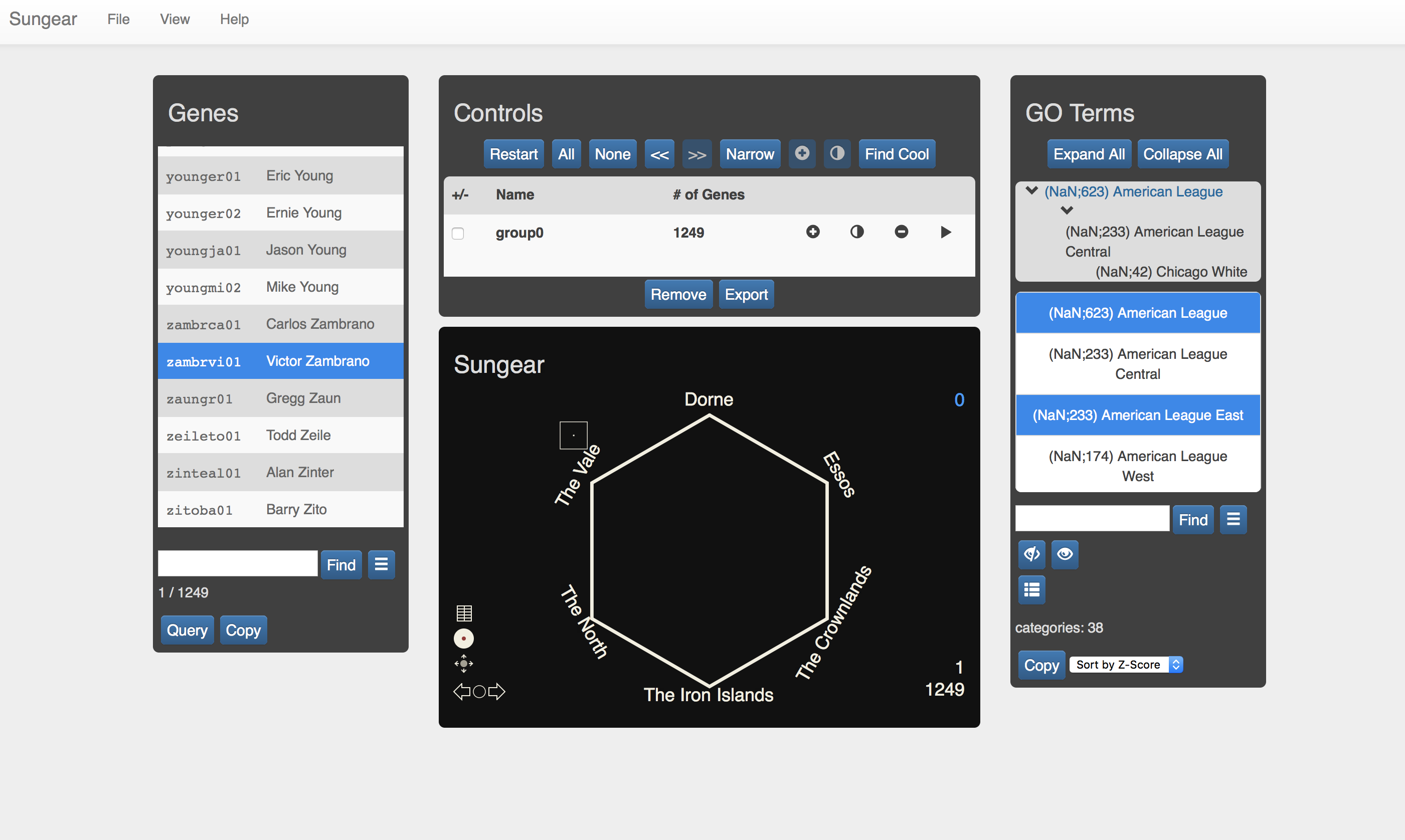Click the slashed eye hide button
1405x840 pixels.
pos(1031,554)
